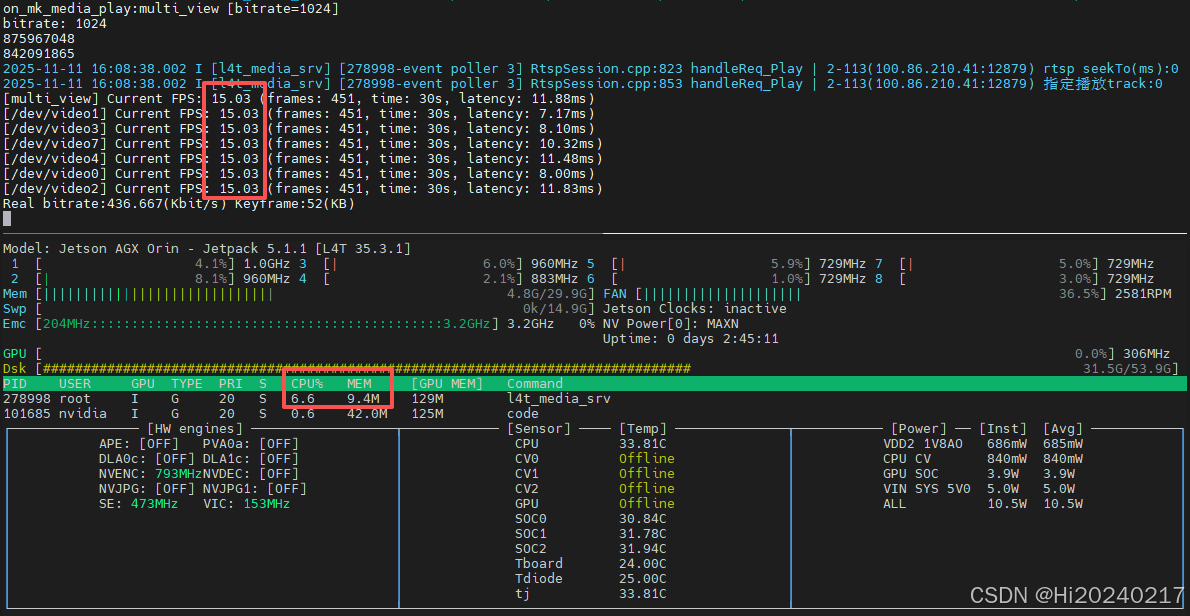Click the Tboard temperature 24.00C
The image size is (1190, 616).
[x=643, y=564]
